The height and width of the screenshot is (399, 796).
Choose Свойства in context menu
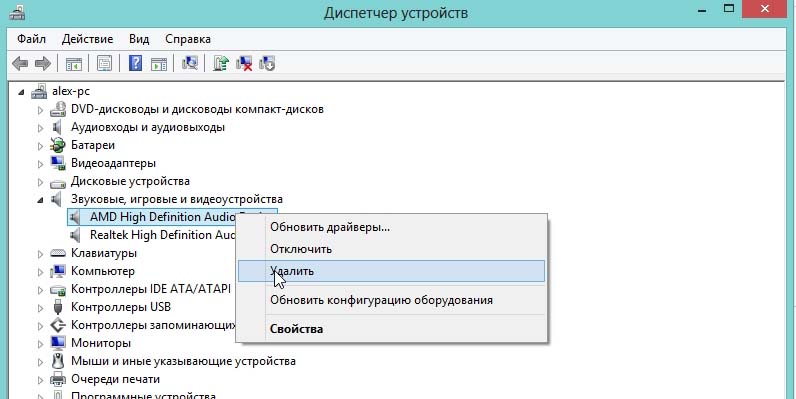point(391,329)
